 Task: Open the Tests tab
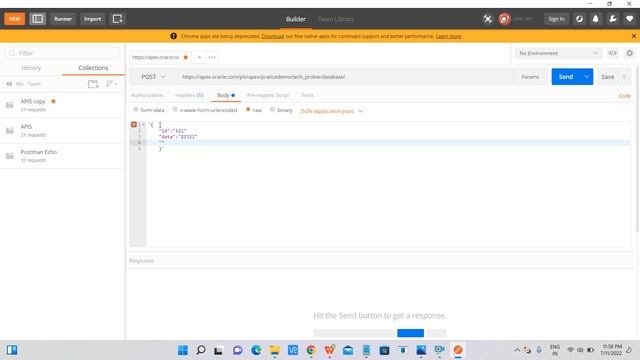308,95
